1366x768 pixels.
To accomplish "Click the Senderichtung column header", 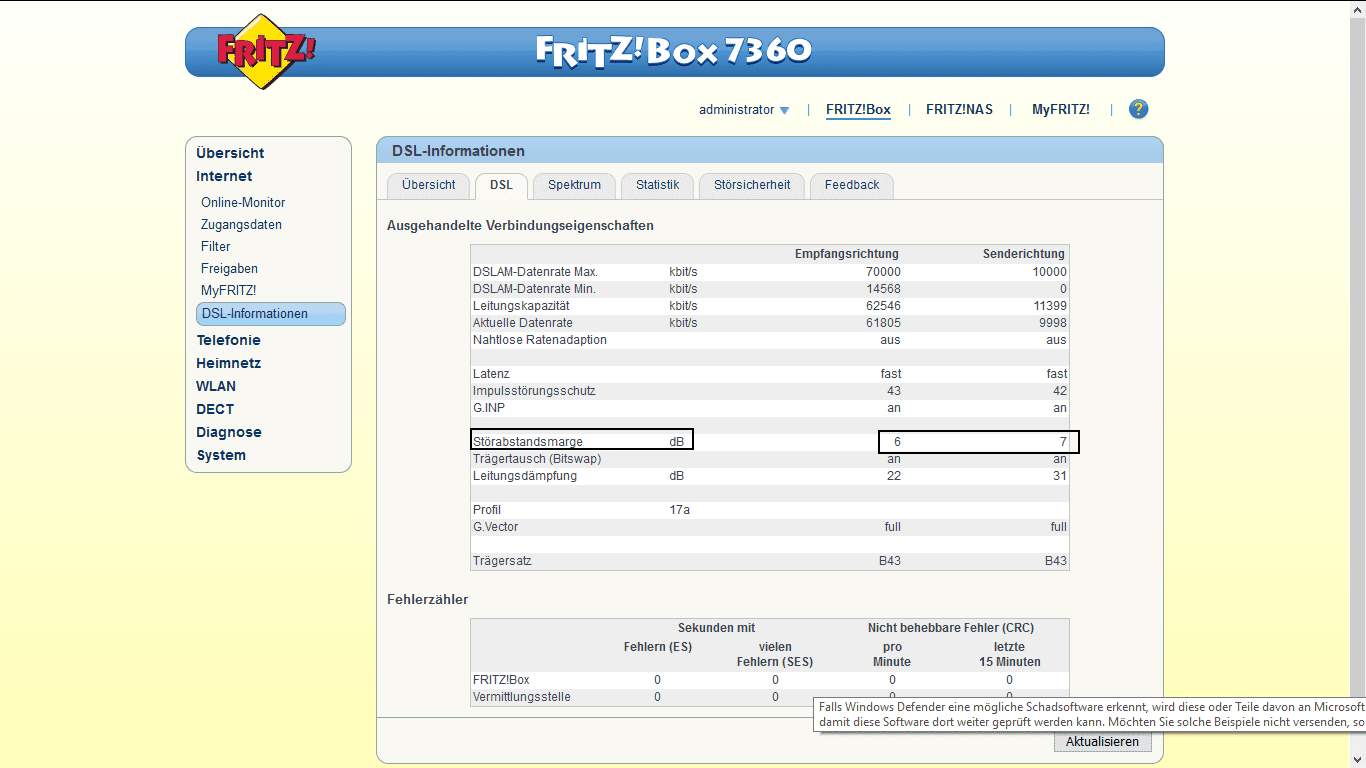I will [x=1024, y=254].
